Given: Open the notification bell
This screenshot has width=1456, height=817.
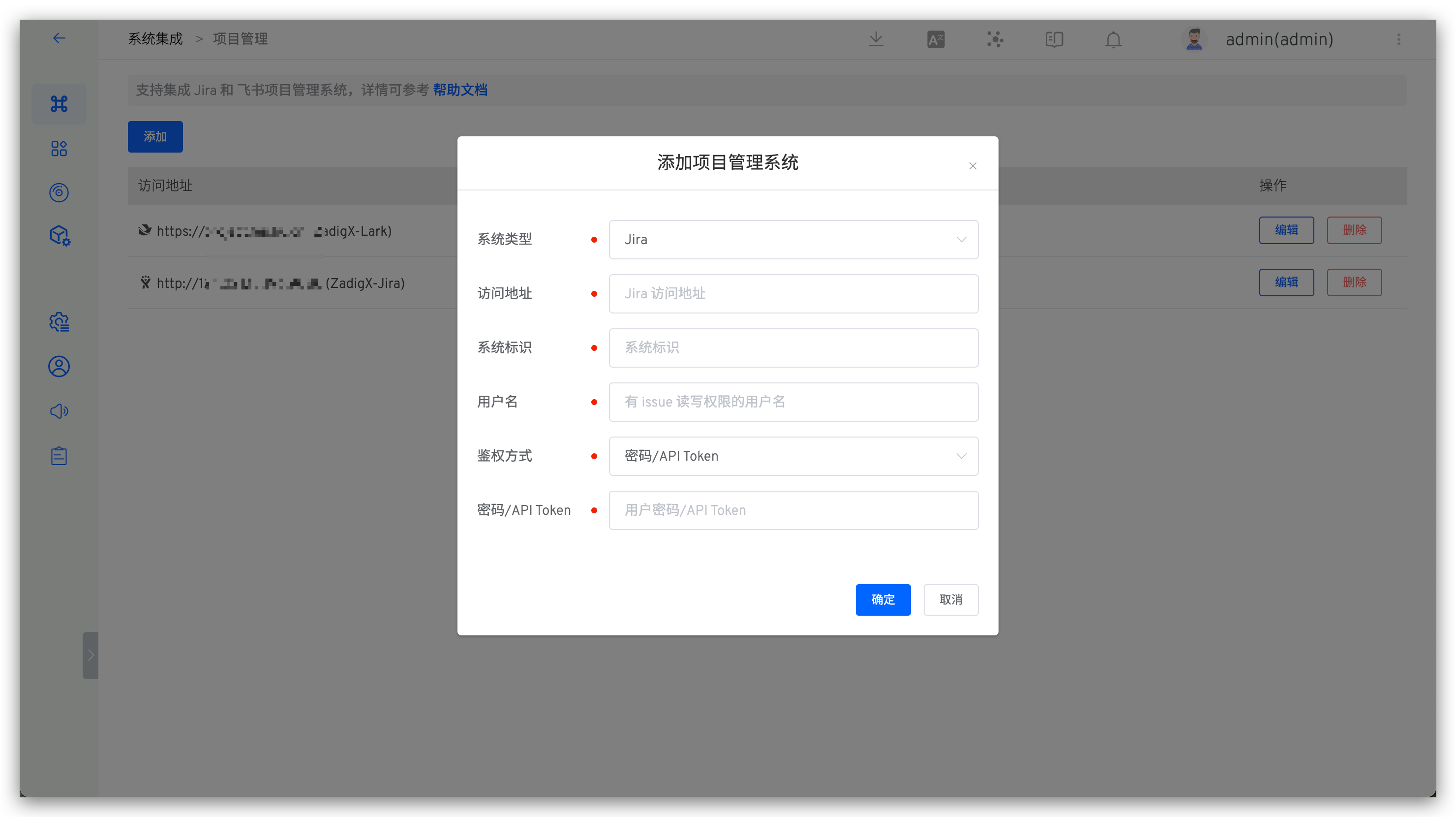Looking at the screenshot, I should (1114, 39).
